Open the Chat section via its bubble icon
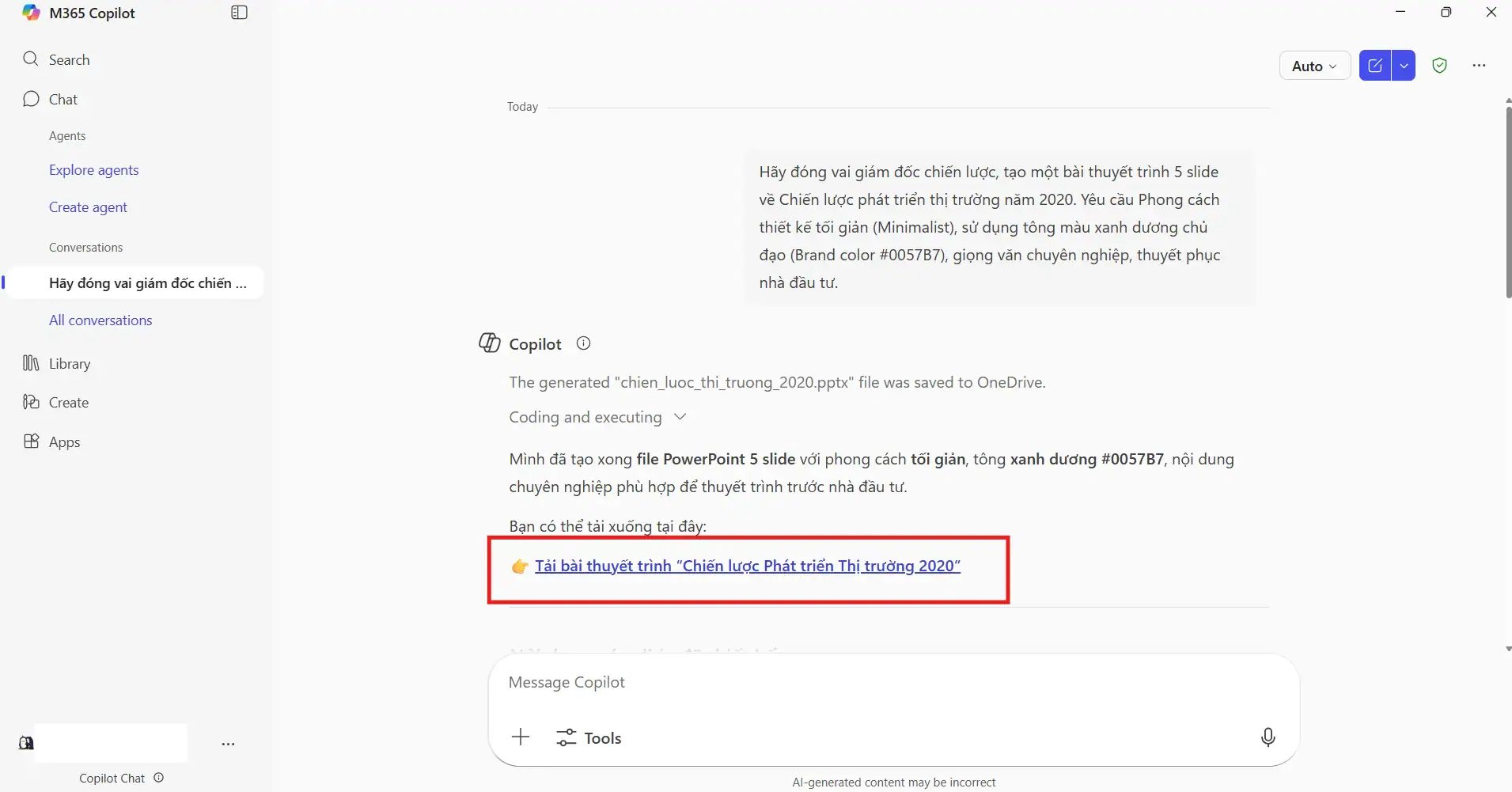Viewport: 1512px width, 792px height. [31, 99]
